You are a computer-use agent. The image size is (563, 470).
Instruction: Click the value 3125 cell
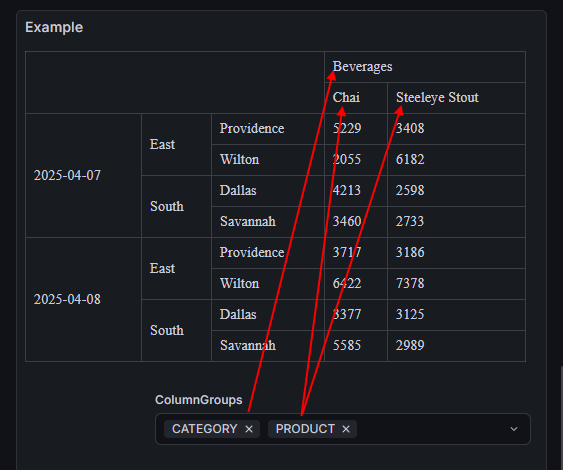456,315
